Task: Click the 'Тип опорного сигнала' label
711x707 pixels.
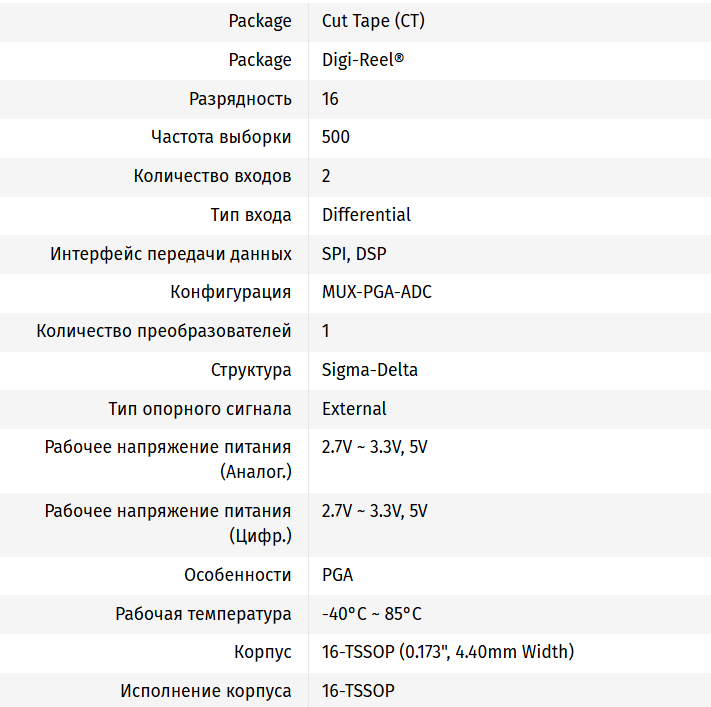Action: coord(200,409)
